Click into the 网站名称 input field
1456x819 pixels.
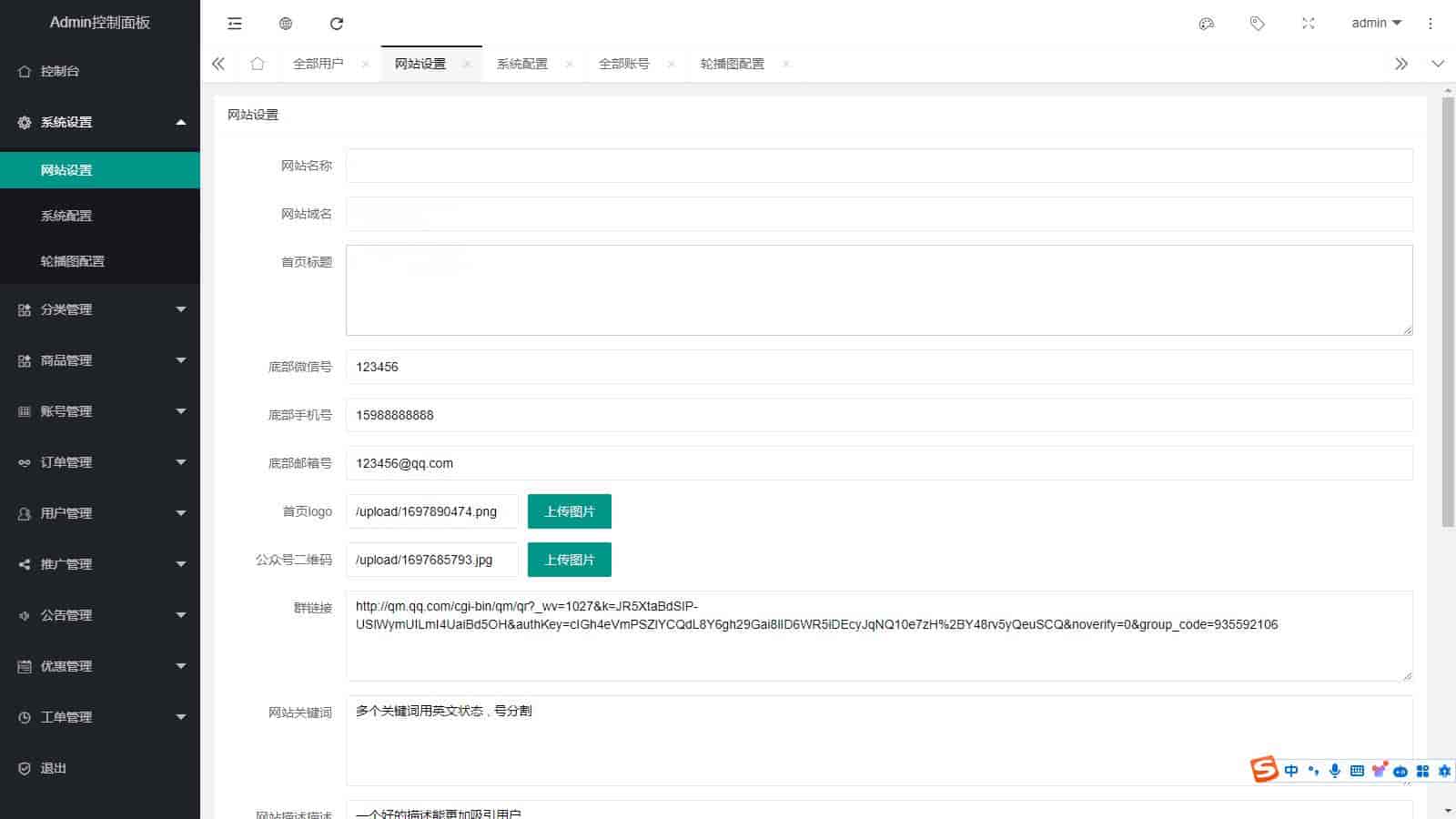tap(879, 166)
